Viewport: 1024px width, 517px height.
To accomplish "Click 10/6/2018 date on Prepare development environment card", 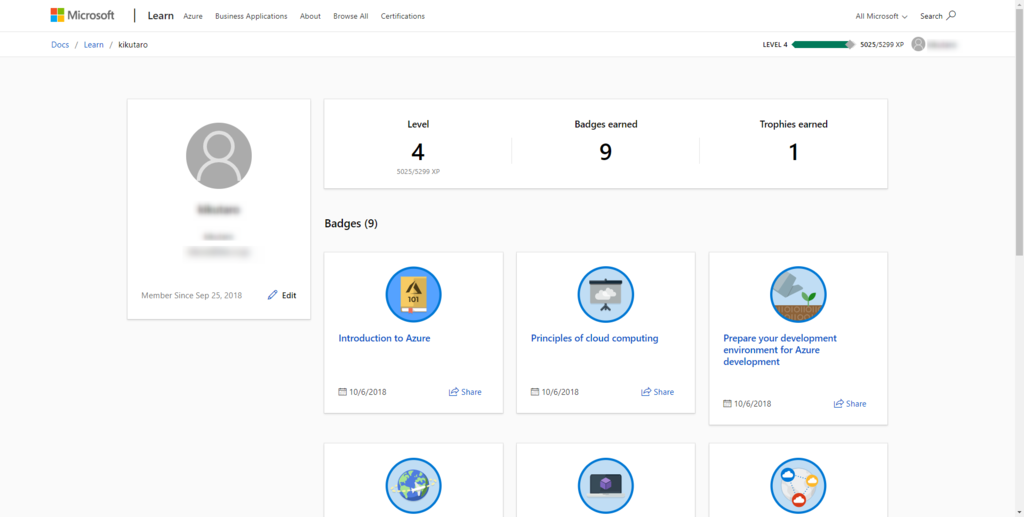I will point(752,403).
